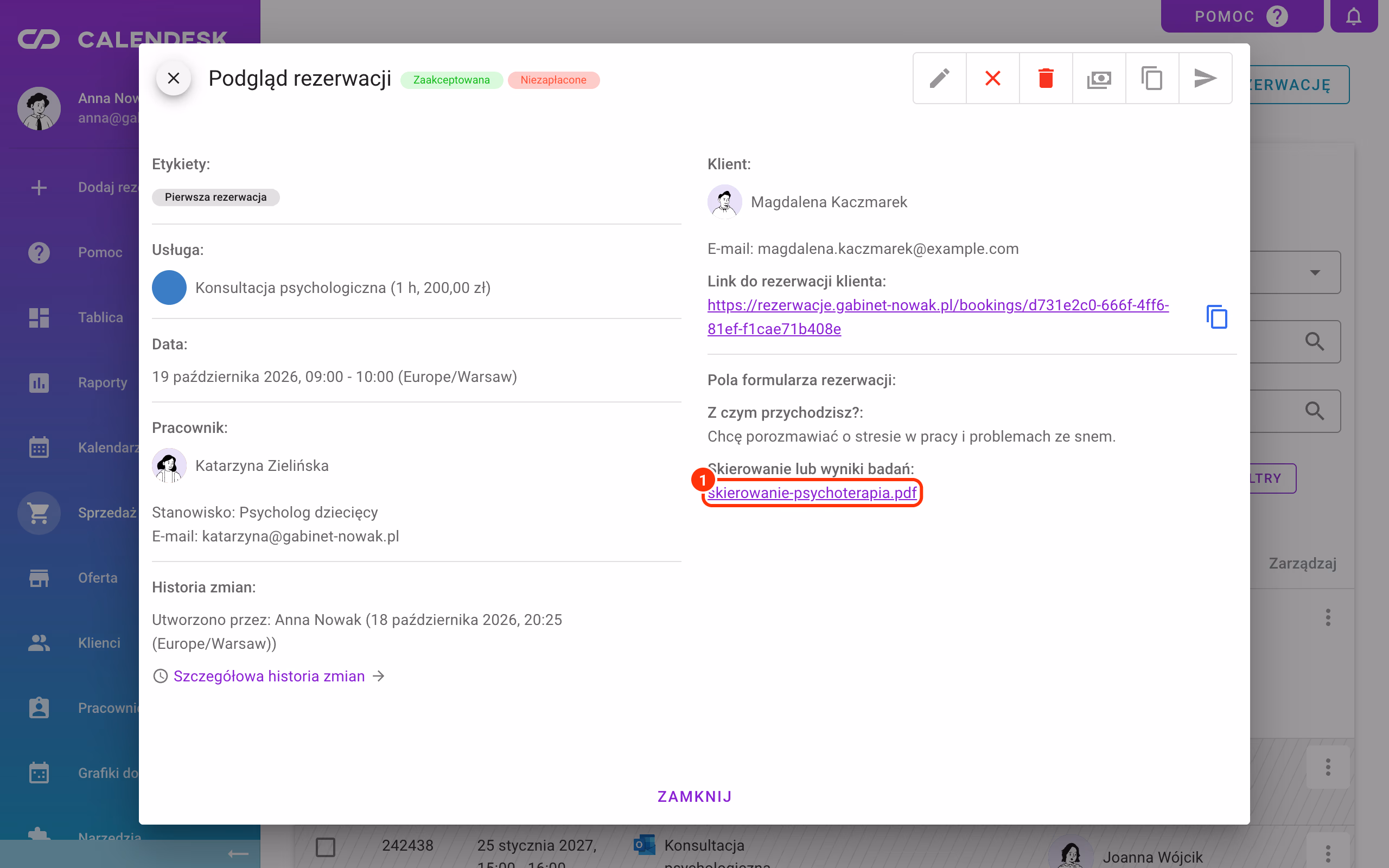Click the e-mail magdalena.kaczmarek@example.com

click(x=888, y=248)
